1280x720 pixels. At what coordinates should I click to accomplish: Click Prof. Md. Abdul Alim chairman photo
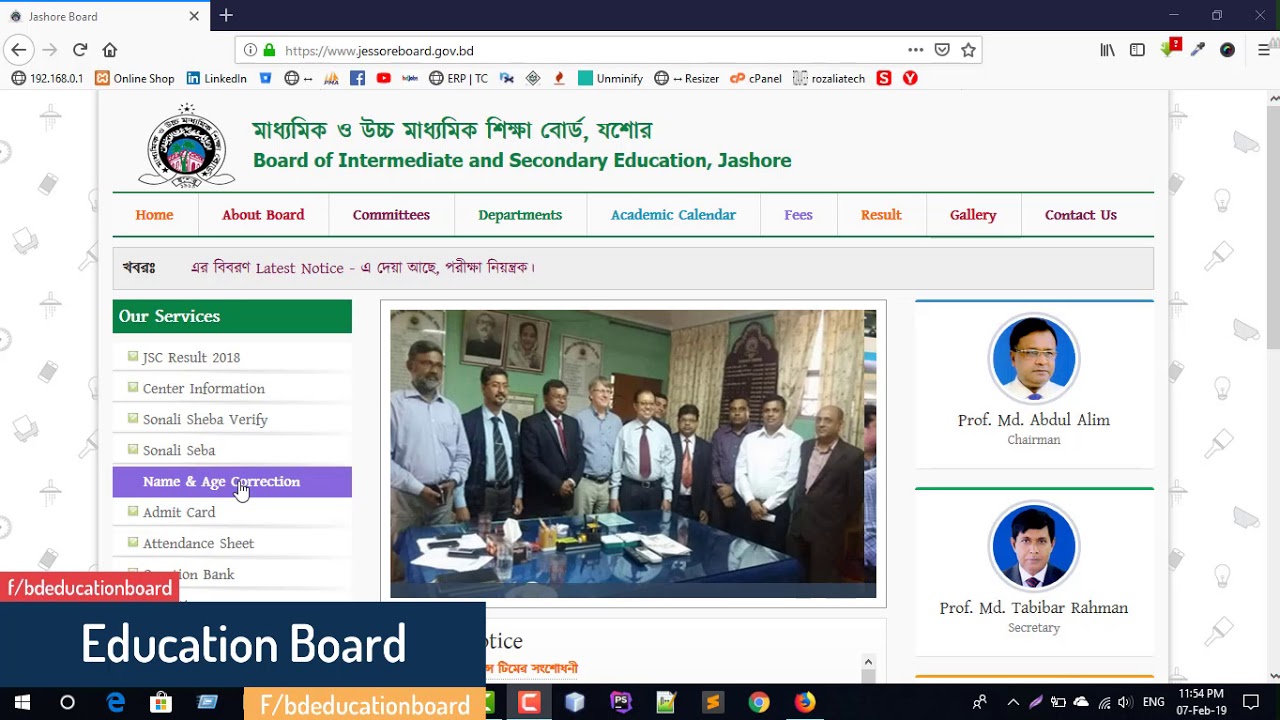[1034, 359]
